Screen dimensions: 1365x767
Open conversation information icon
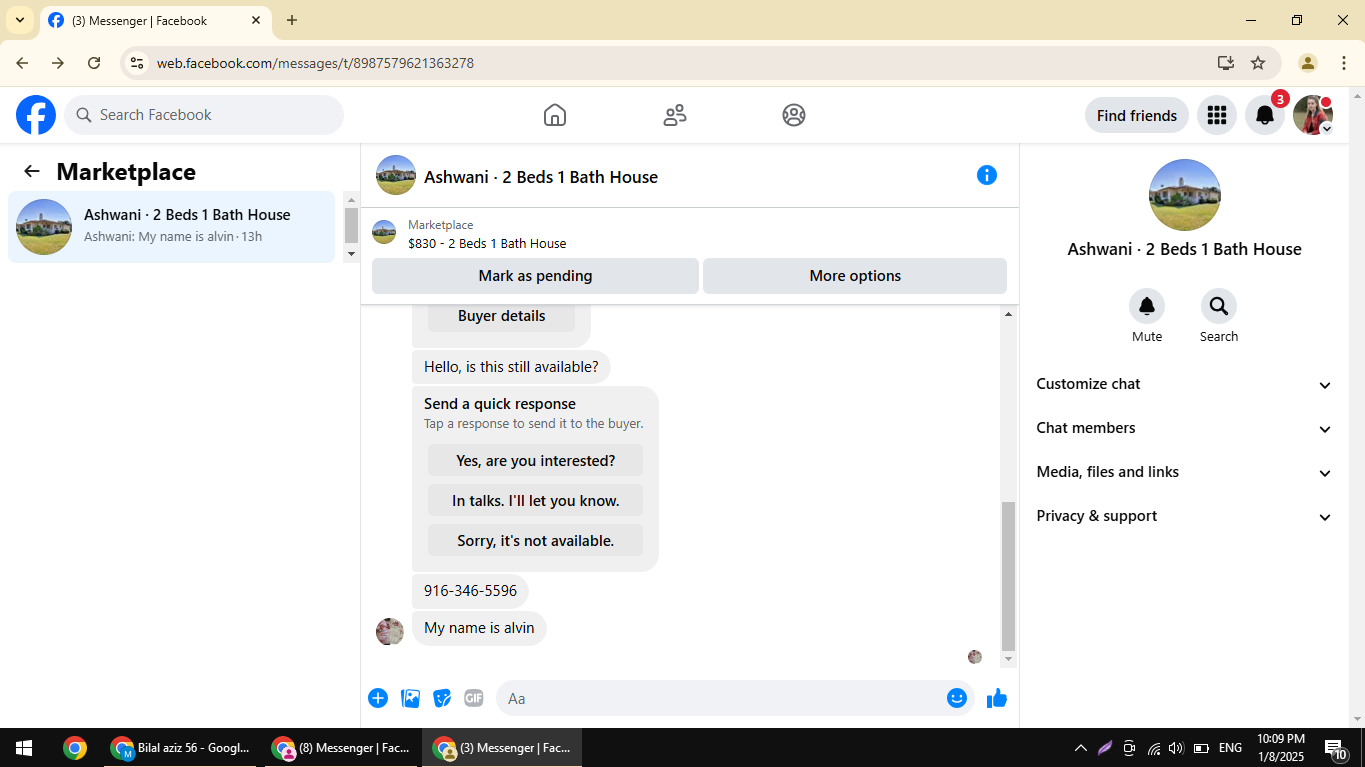pyautogui.click(x=987, y=175)
